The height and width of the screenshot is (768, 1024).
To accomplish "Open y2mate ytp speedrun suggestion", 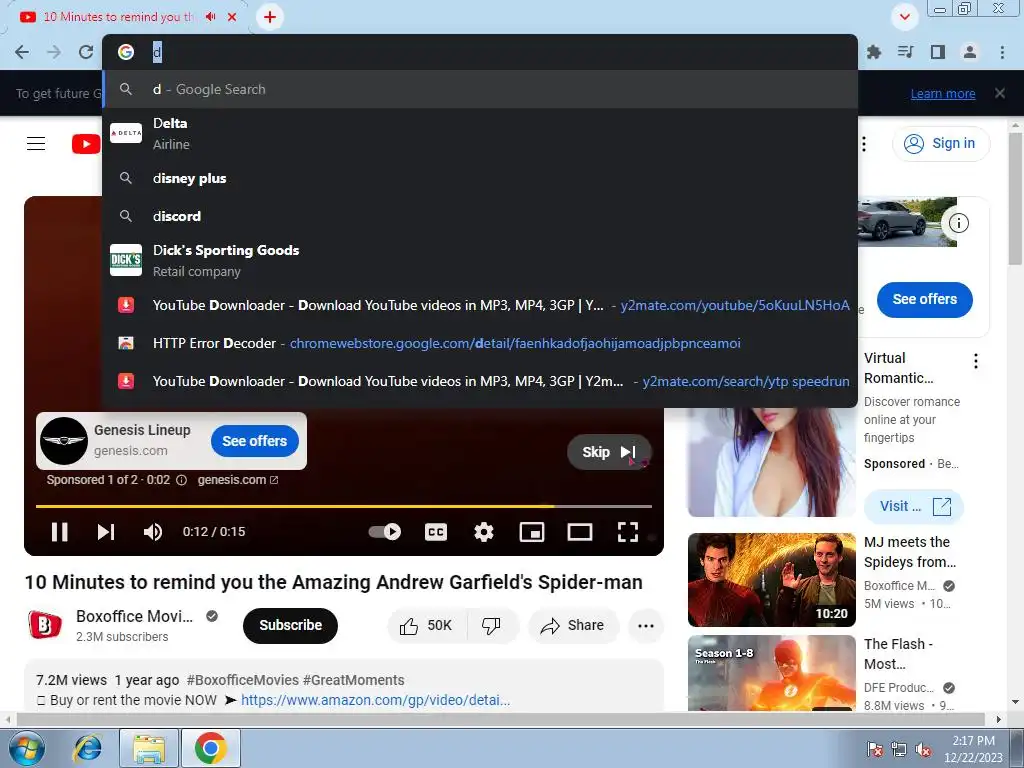I will [480, 381].
